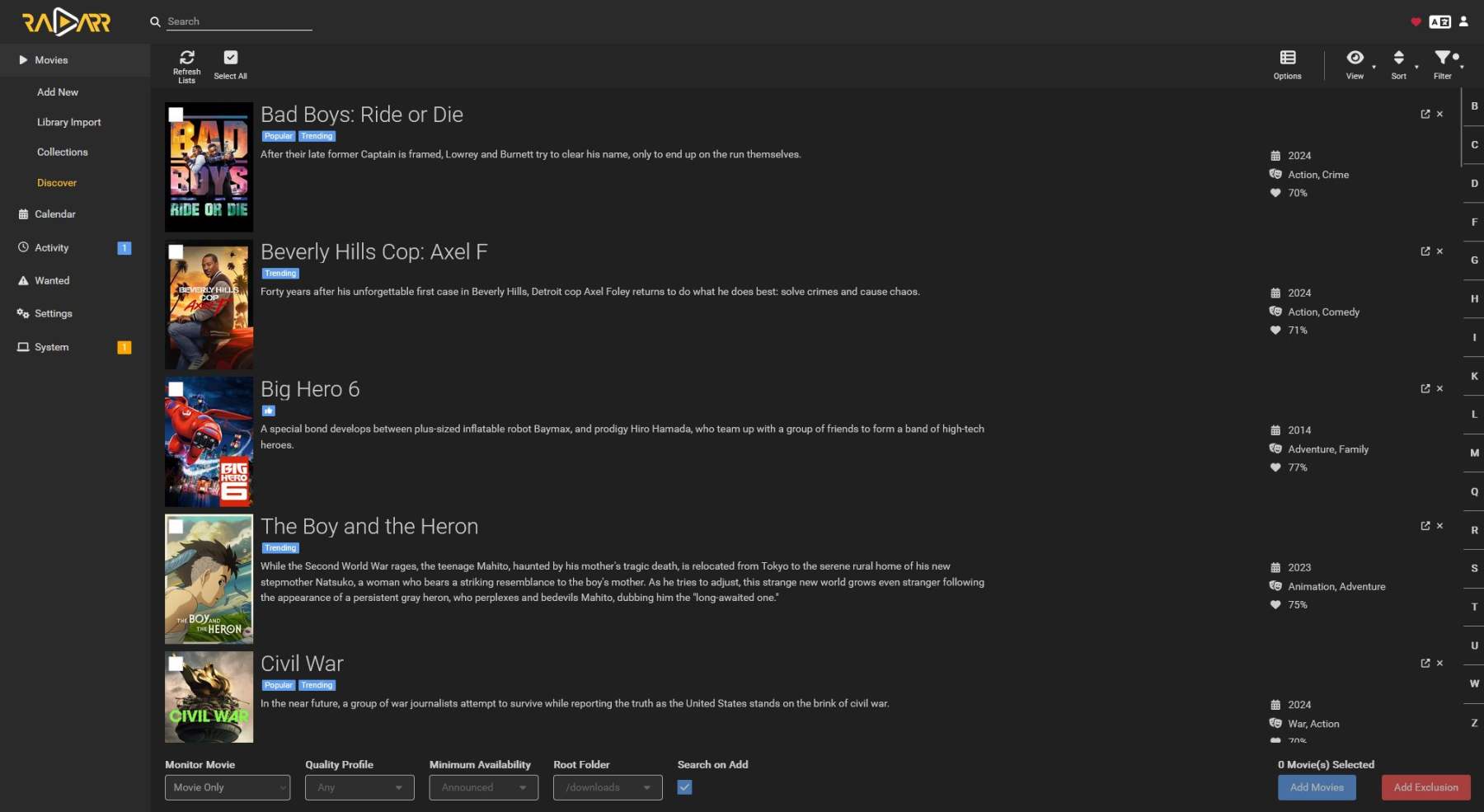Jump to letter M in index bar

1474,453
